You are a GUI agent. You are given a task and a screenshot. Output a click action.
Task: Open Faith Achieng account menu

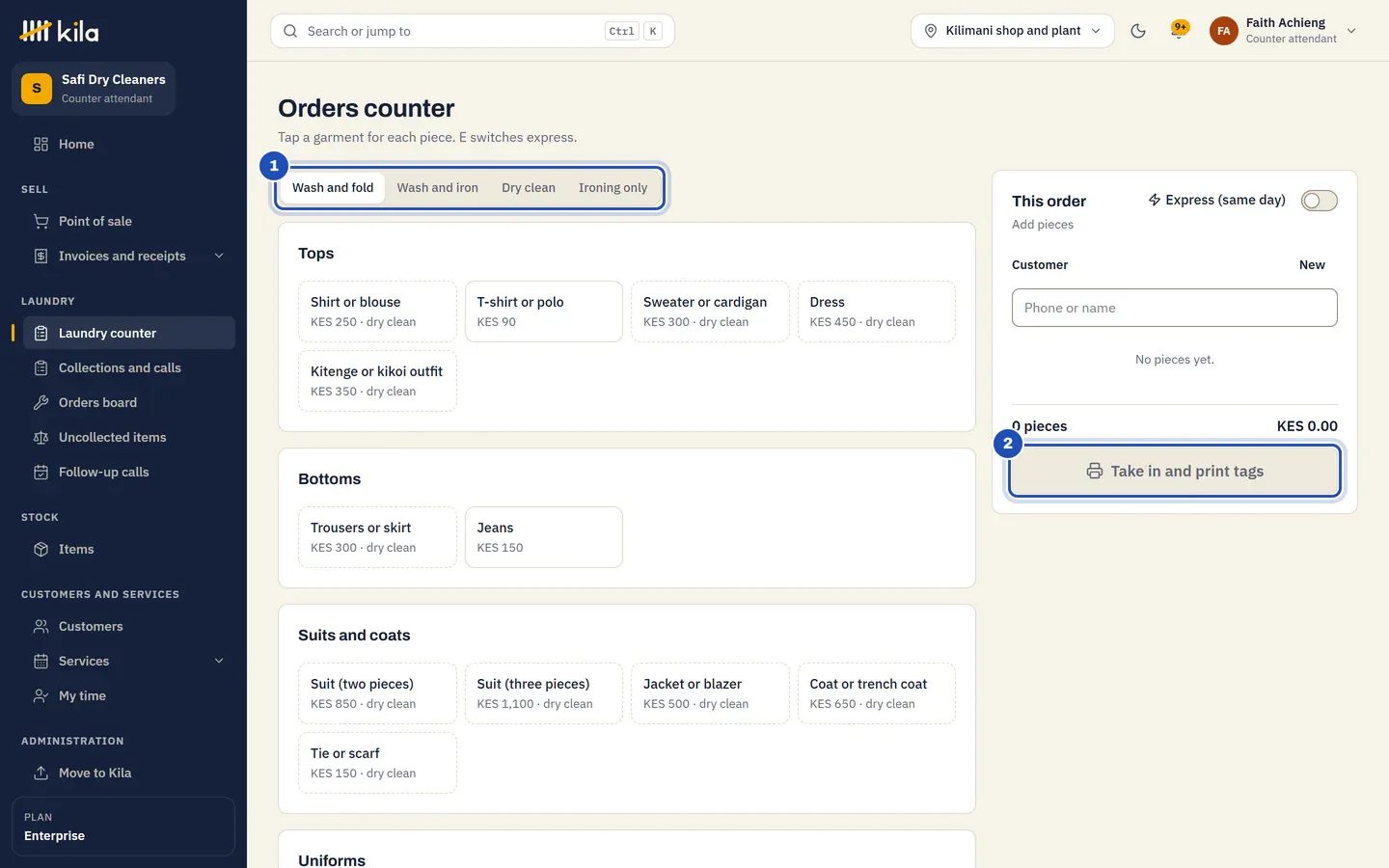tap(1283, 31)
